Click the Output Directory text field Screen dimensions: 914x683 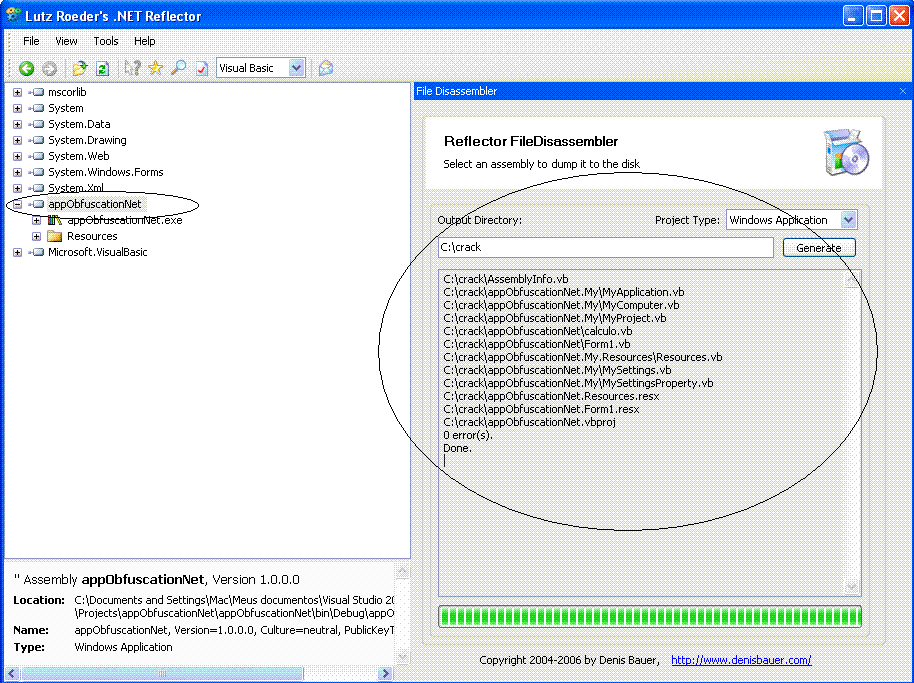coord(606,247)
